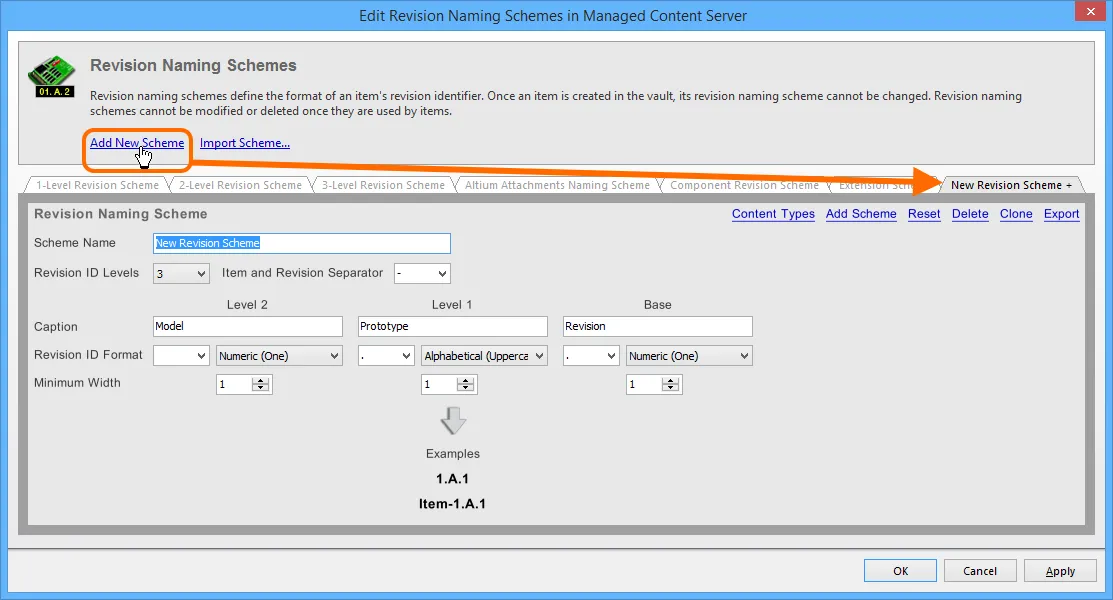The width and height of the screenshot is (1113, 600).
Task: Edit the Level 2 caption field Model
Action: 248,327
